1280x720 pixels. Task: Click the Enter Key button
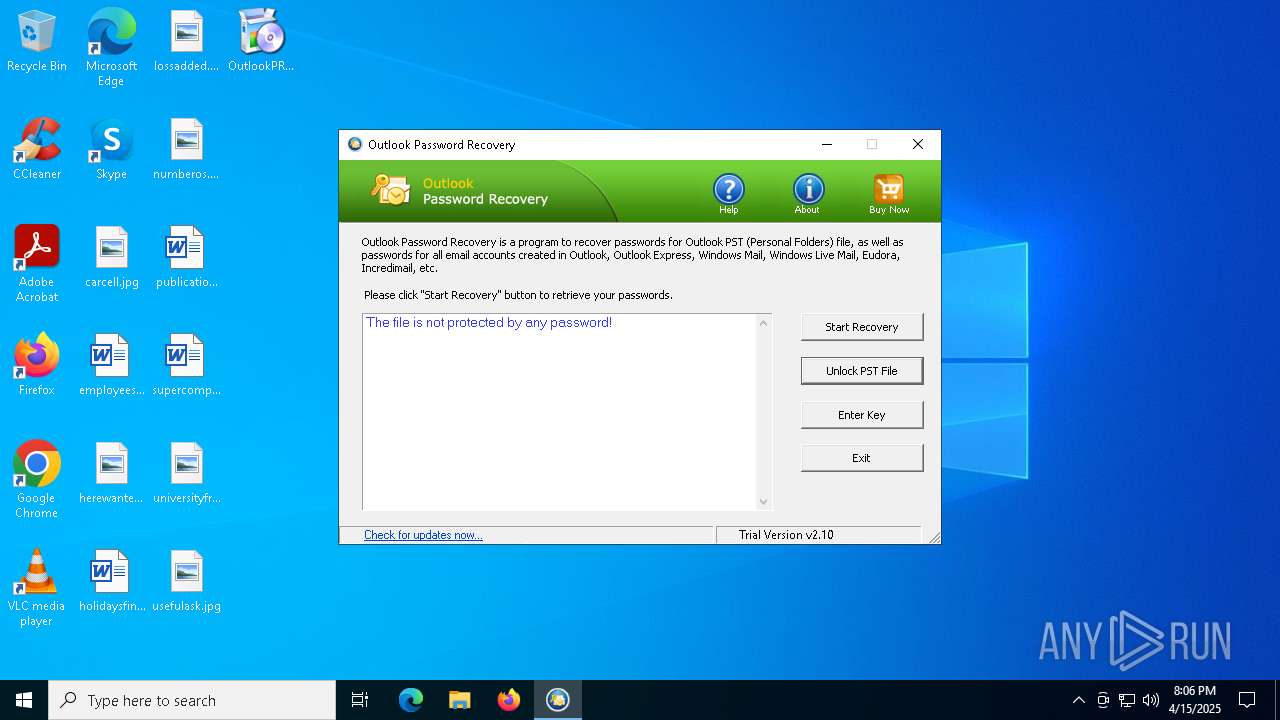[x=862, y=415]
